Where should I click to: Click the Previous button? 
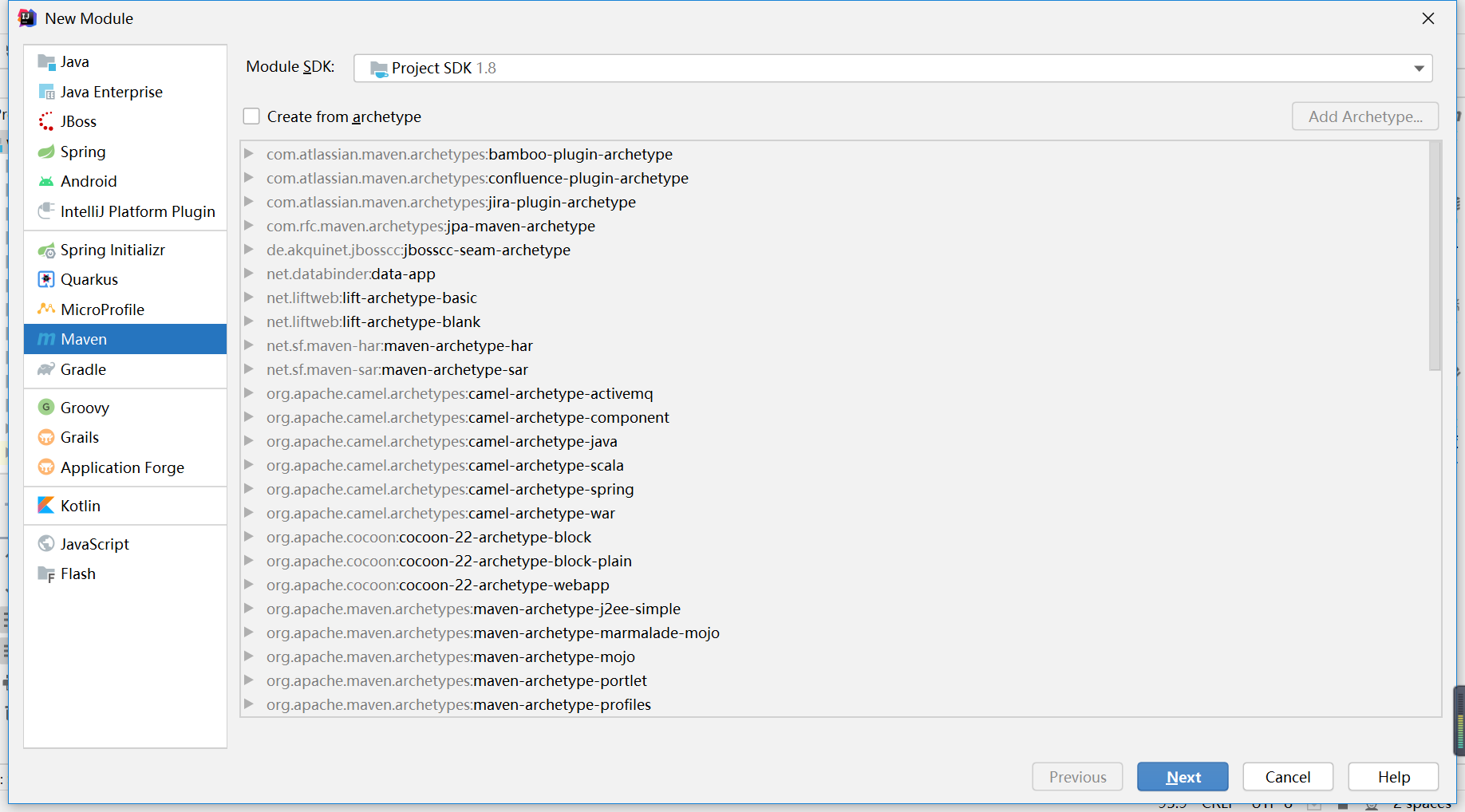click(x=1077, y=777)
